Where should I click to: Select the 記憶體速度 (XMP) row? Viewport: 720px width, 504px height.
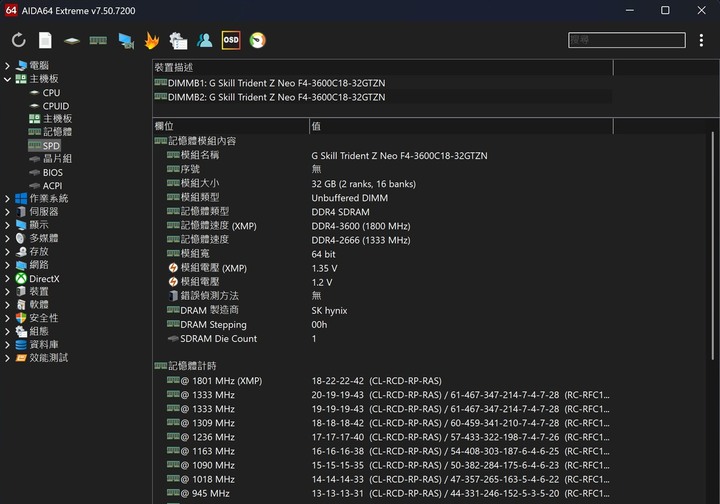tap(382, 226)
